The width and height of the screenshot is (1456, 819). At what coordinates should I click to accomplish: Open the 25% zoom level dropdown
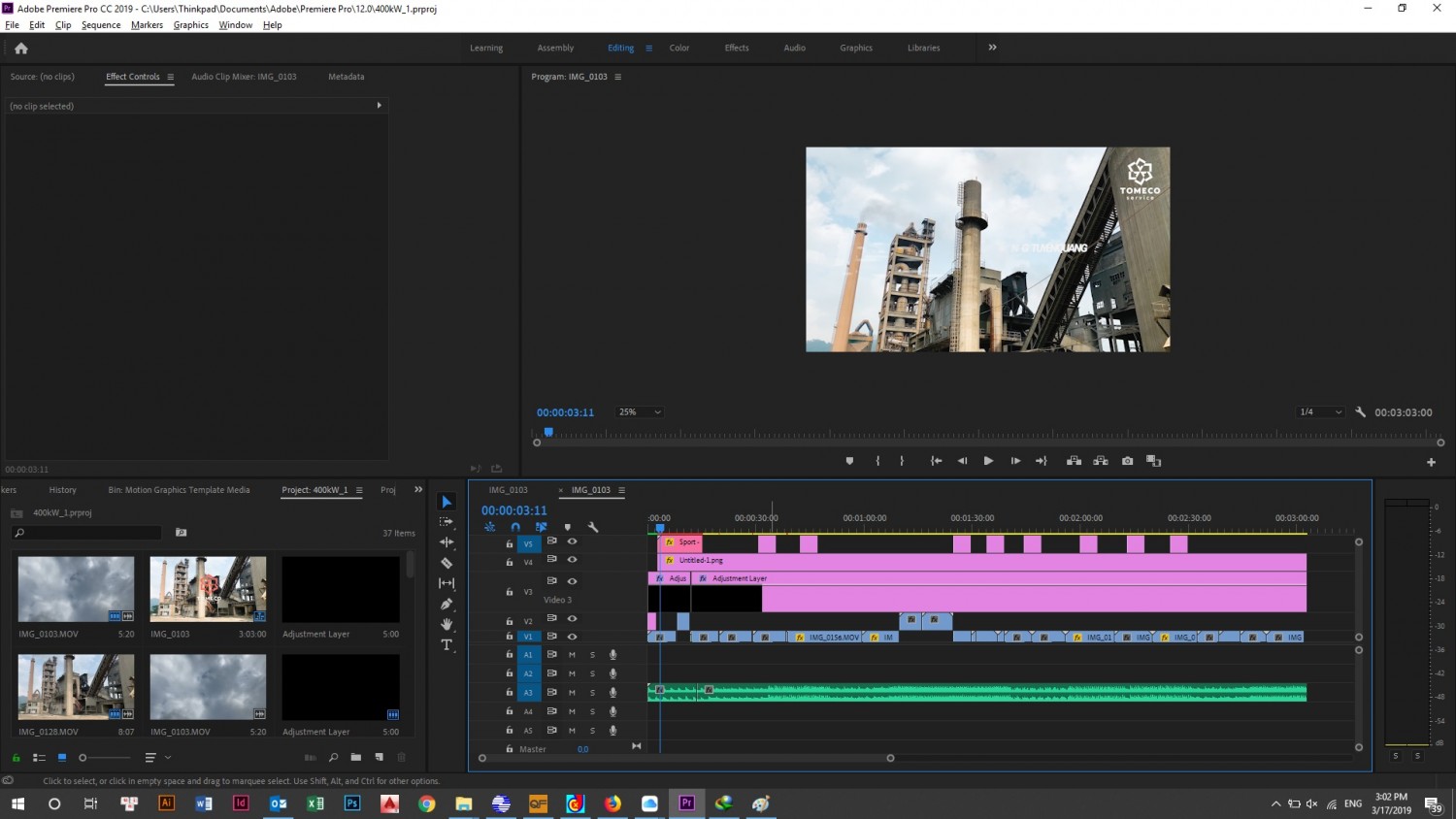640,412
